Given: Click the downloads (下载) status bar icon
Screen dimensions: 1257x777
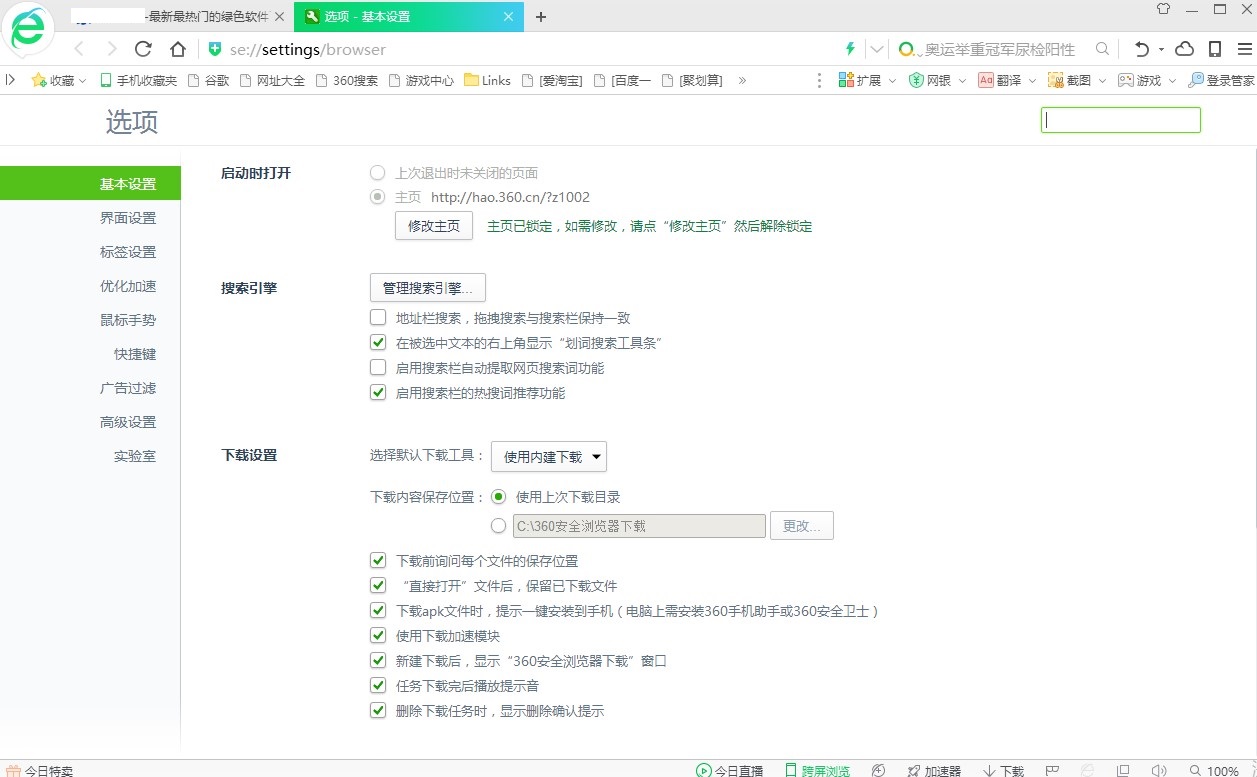Looking at the screenshot, I should 1003,770.
